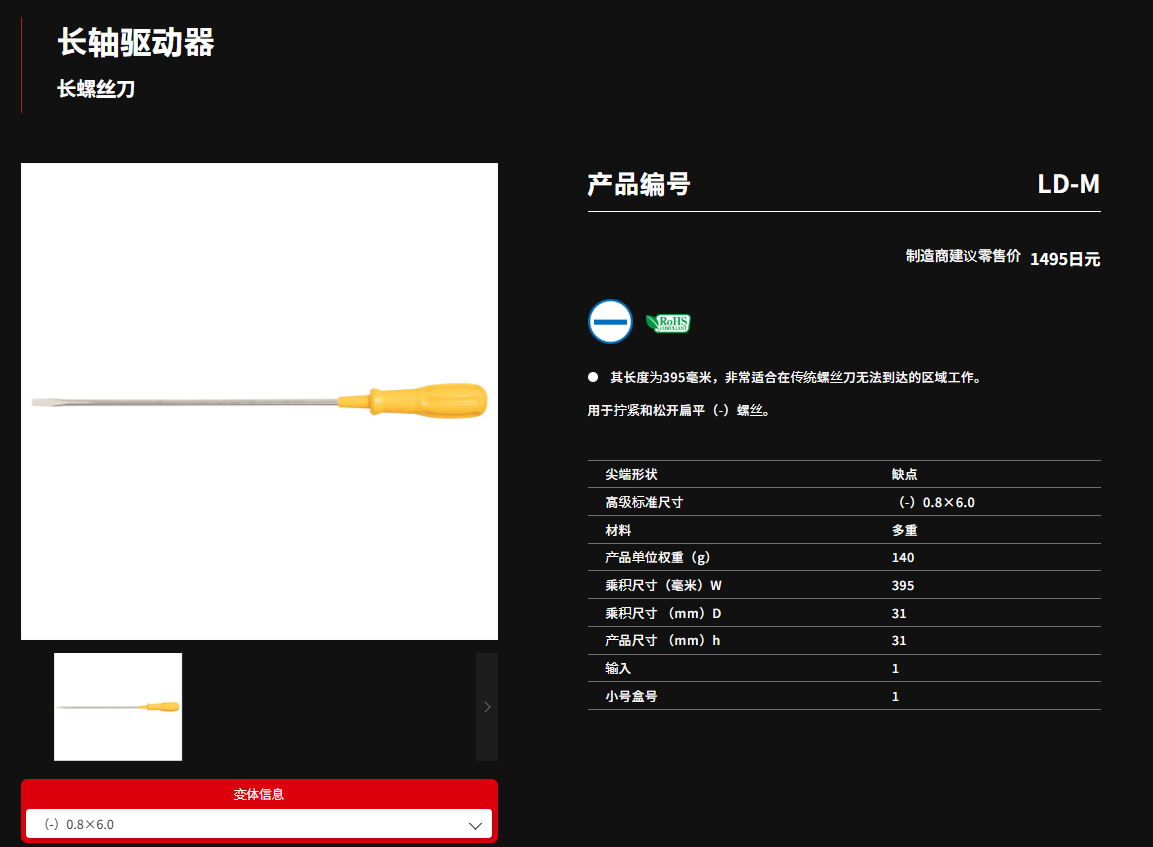This screenshot has width=1153, height=847.
Task: Click the red 变体信息 header bar
Action: [259, 794]
